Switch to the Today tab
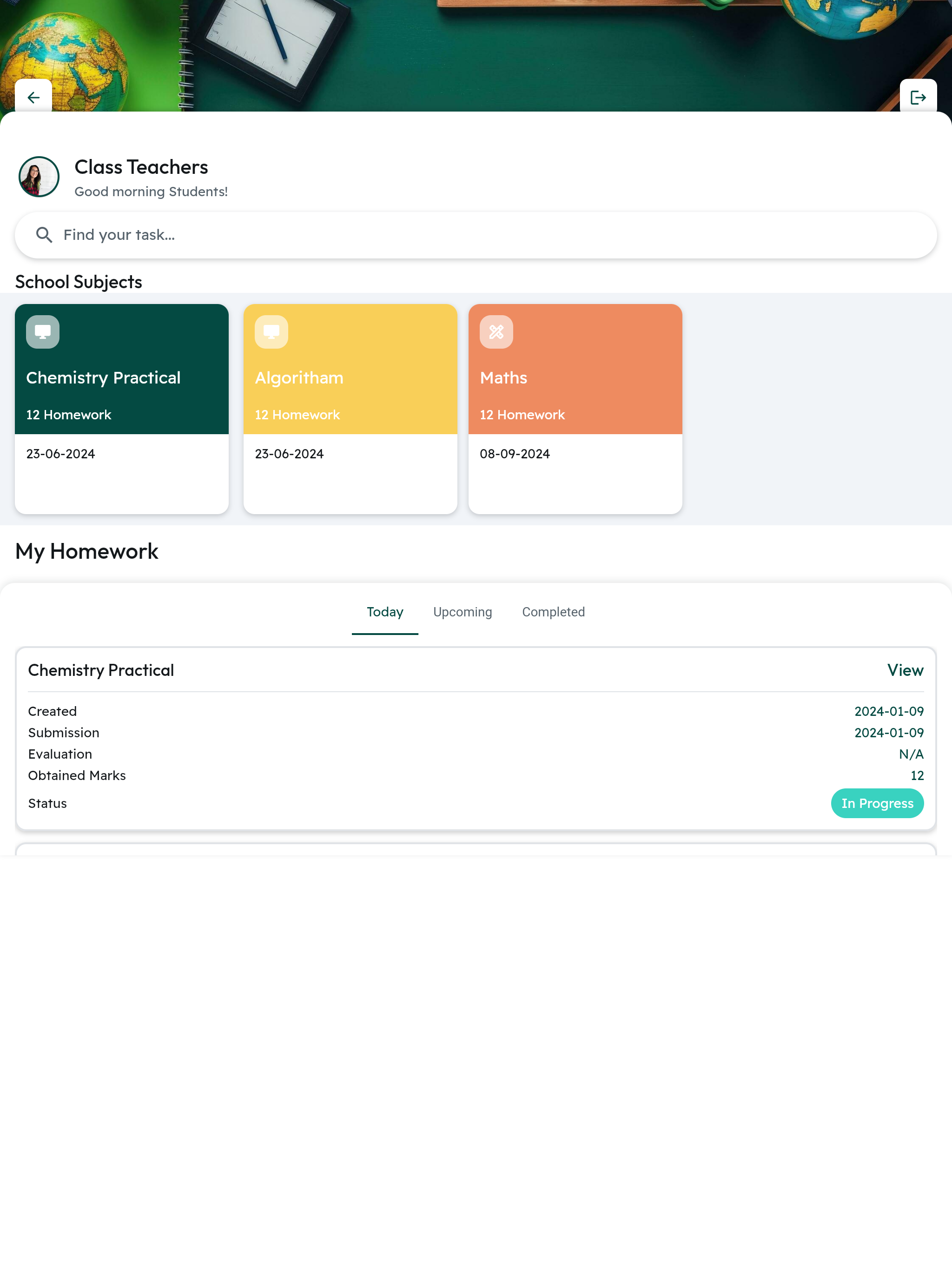The height and width of the screenshot is (1270, 952). [385, 612]
